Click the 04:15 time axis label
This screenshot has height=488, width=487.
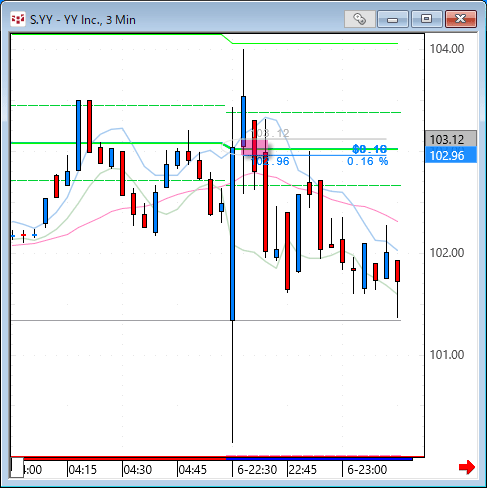pyautogui.click(x=82, y=470)
